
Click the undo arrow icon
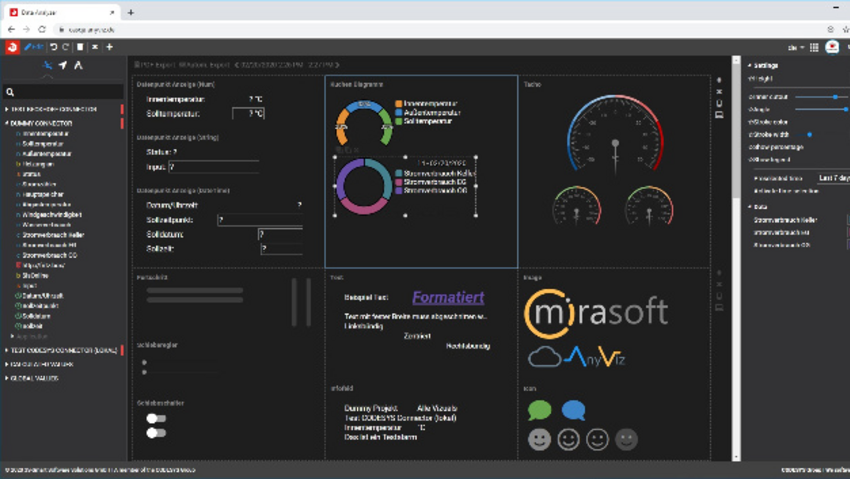click(53, 47)
